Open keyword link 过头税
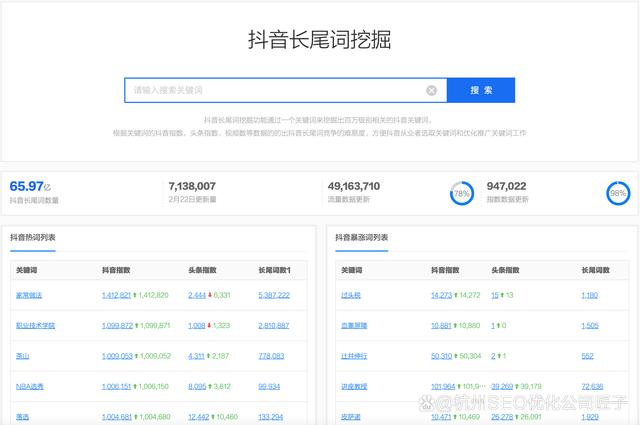 point(351,295)
